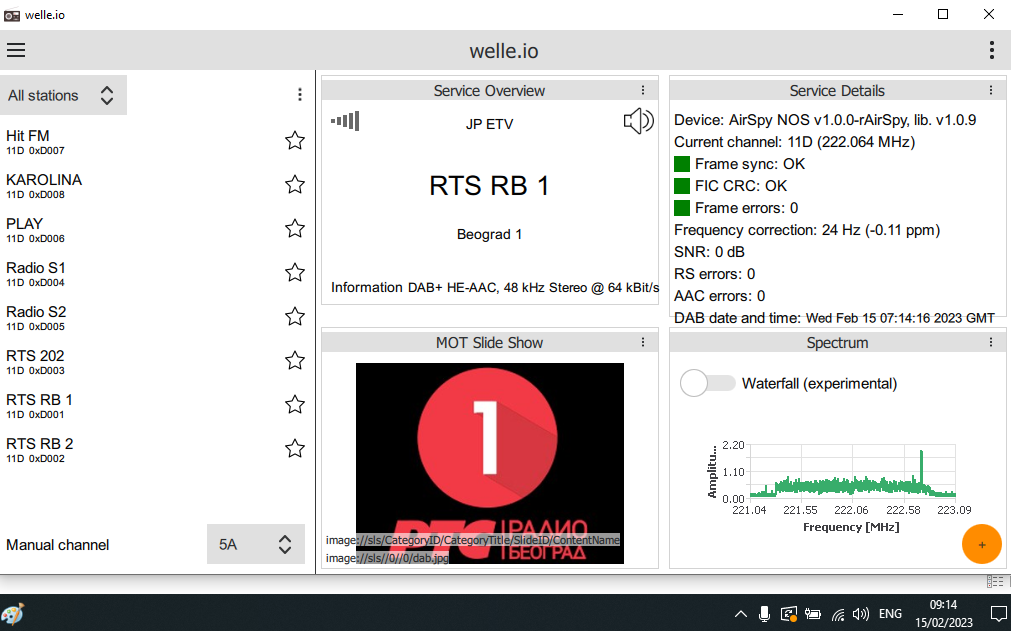Favorite the Radio S1 station star
The height and width of the screenshot is (631, 1011).
click(x=295, y=273)
